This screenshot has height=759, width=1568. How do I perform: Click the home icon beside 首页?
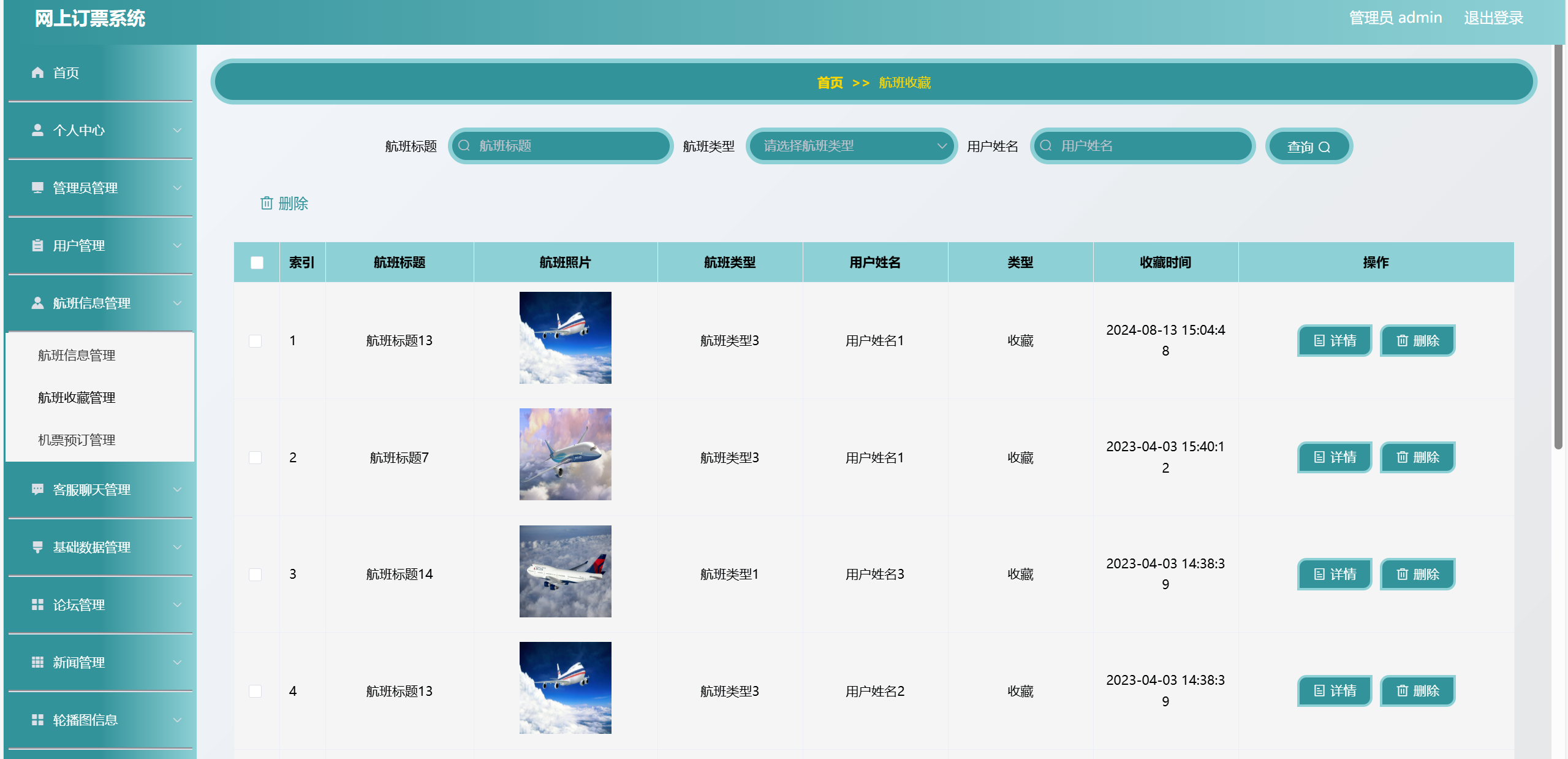(37, 73)
